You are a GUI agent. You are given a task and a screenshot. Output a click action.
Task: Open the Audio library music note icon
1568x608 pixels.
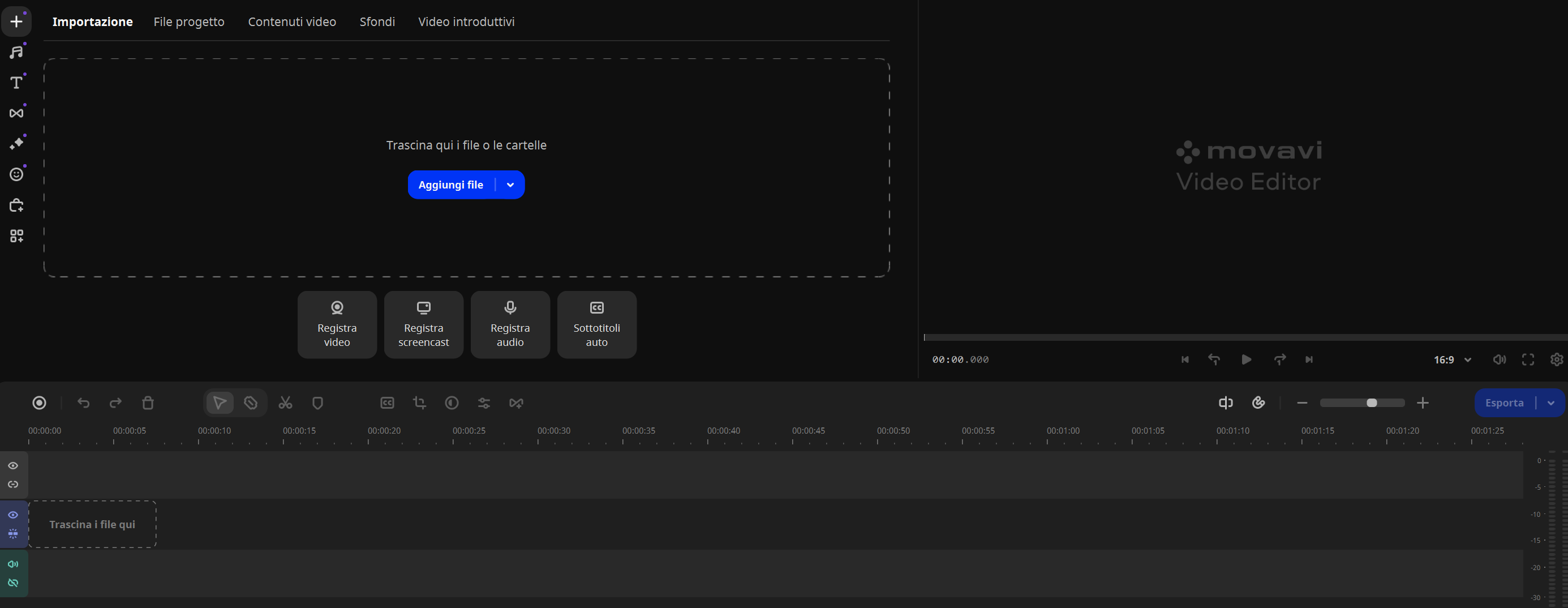click(16, 52)
